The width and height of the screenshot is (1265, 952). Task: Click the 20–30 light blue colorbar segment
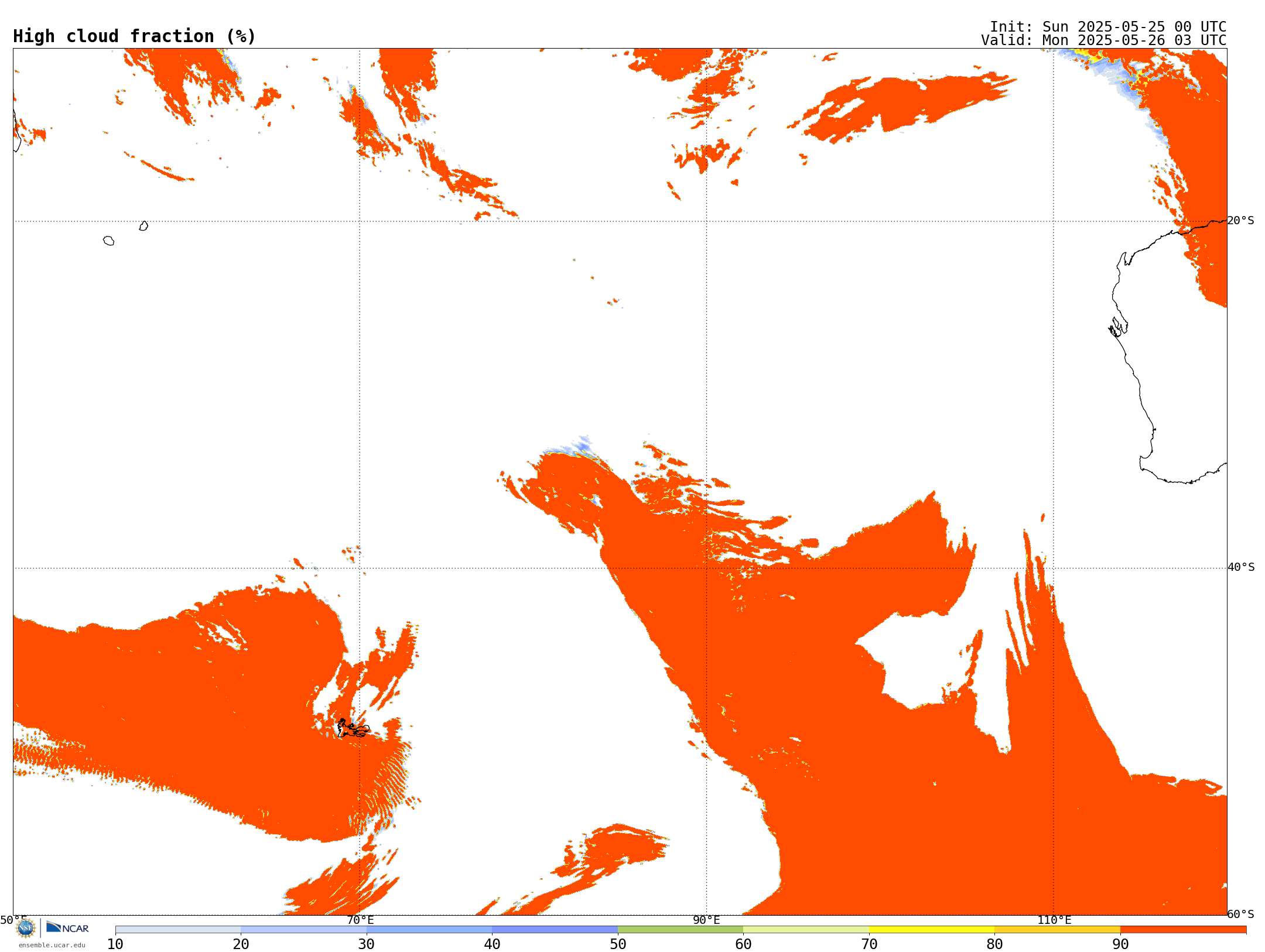(304, 930)
